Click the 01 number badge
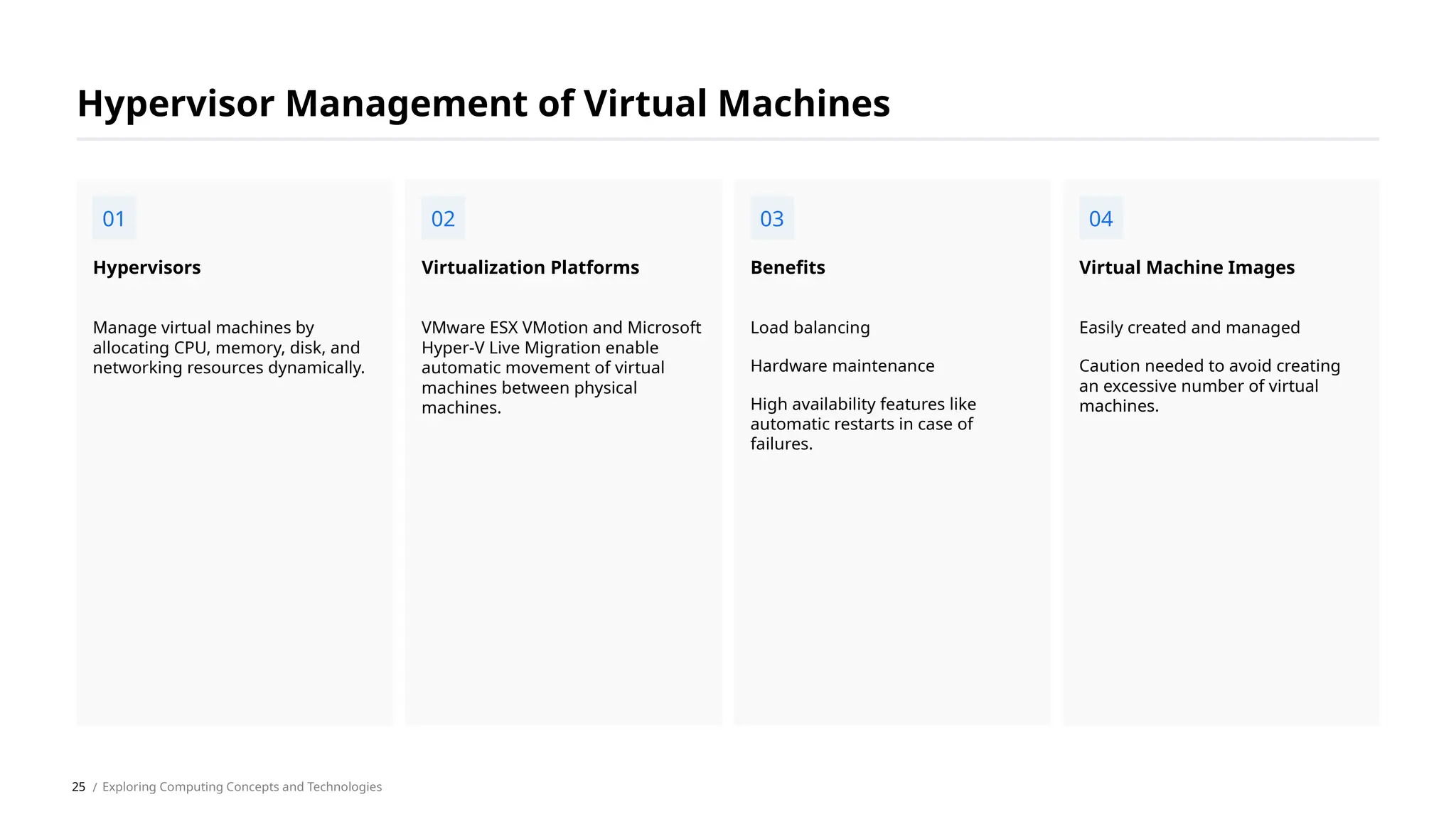The image size is (1456, 819). 114,218
